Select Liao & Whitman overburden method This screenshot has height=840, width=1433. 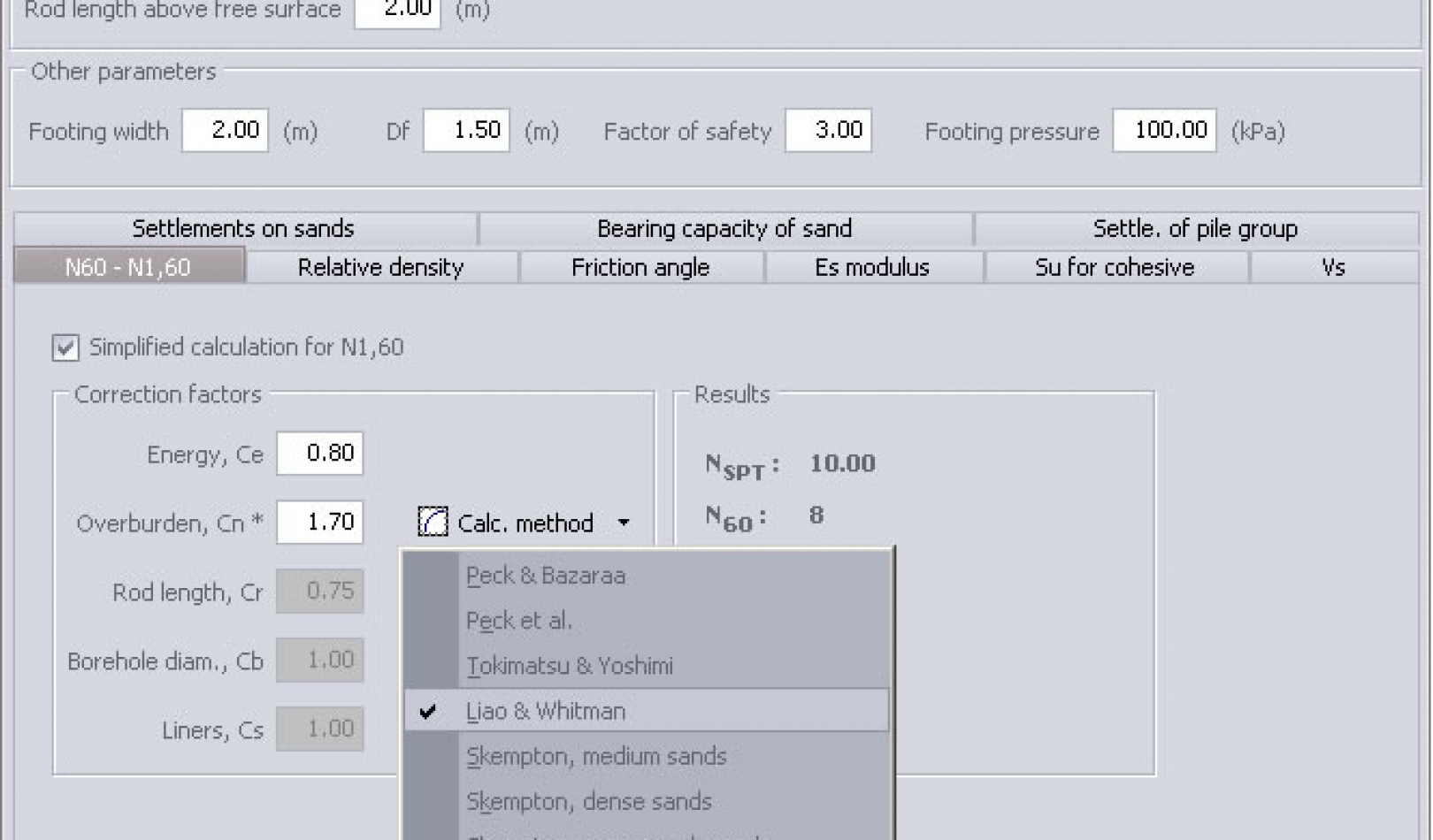coord(545,710)
